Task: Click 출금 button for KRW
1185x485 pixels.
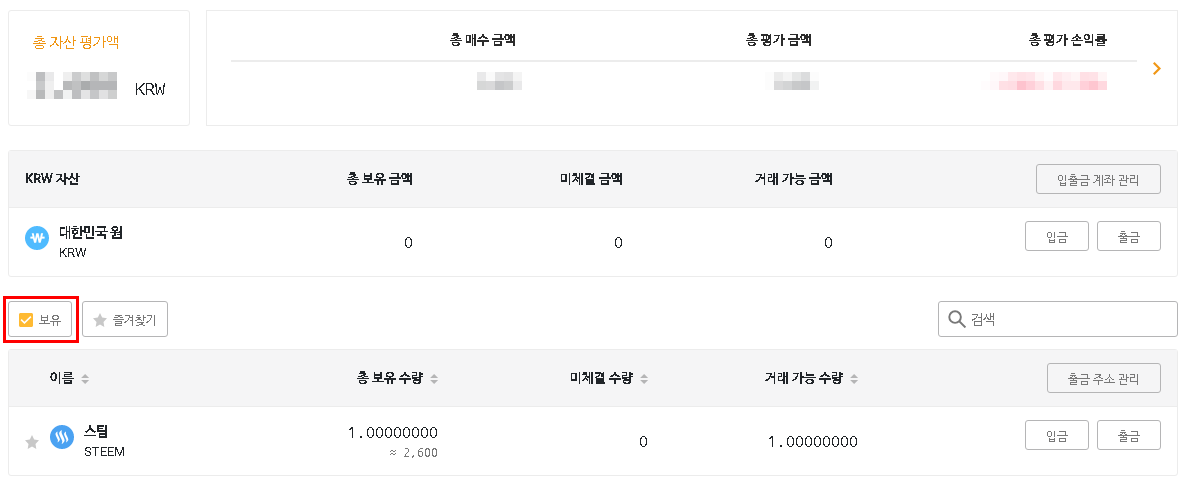Action: click(x=1128, y=236)
